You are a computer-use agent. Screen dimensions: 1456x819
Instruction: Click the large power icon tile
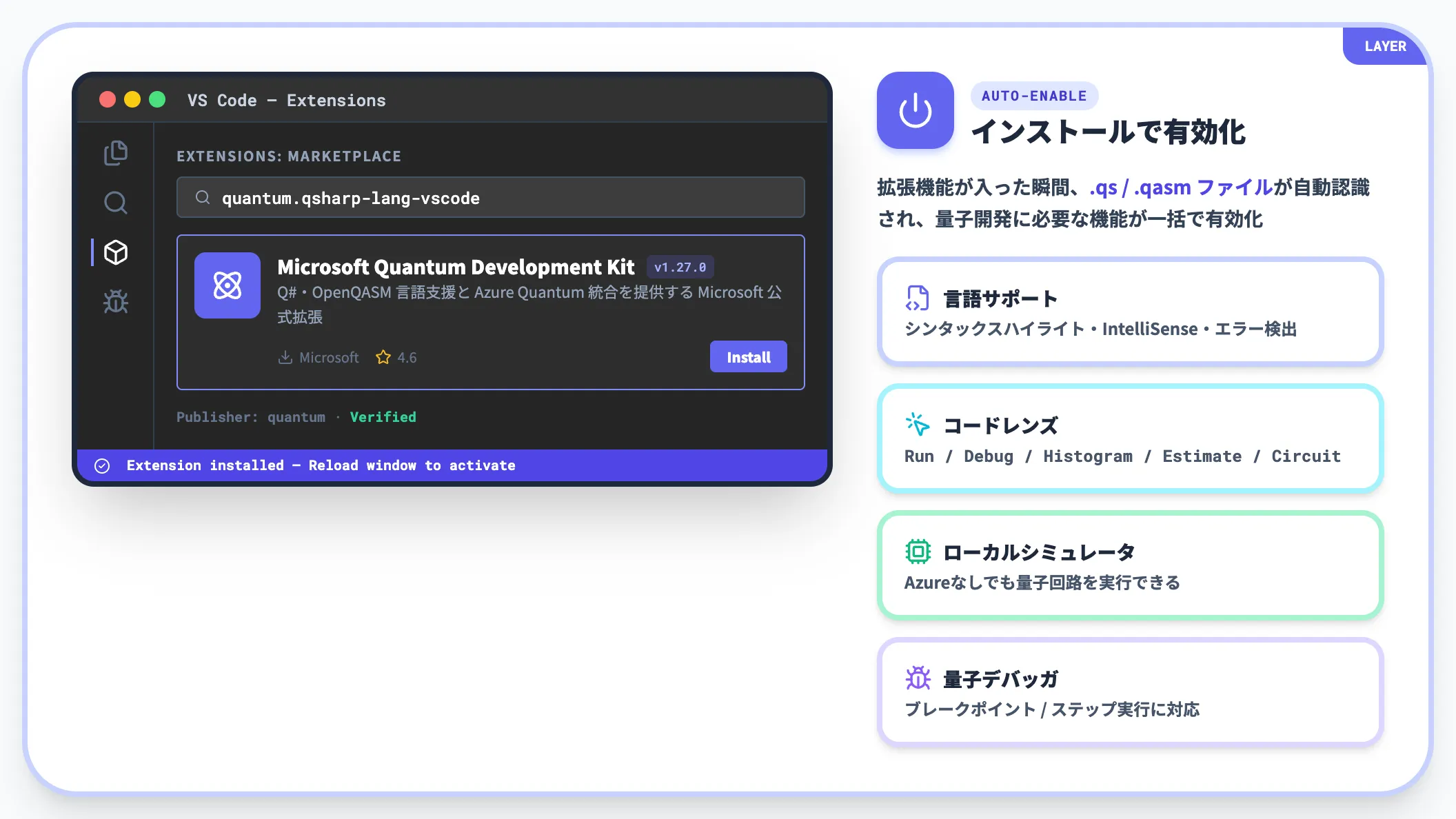tap(916, 110)
